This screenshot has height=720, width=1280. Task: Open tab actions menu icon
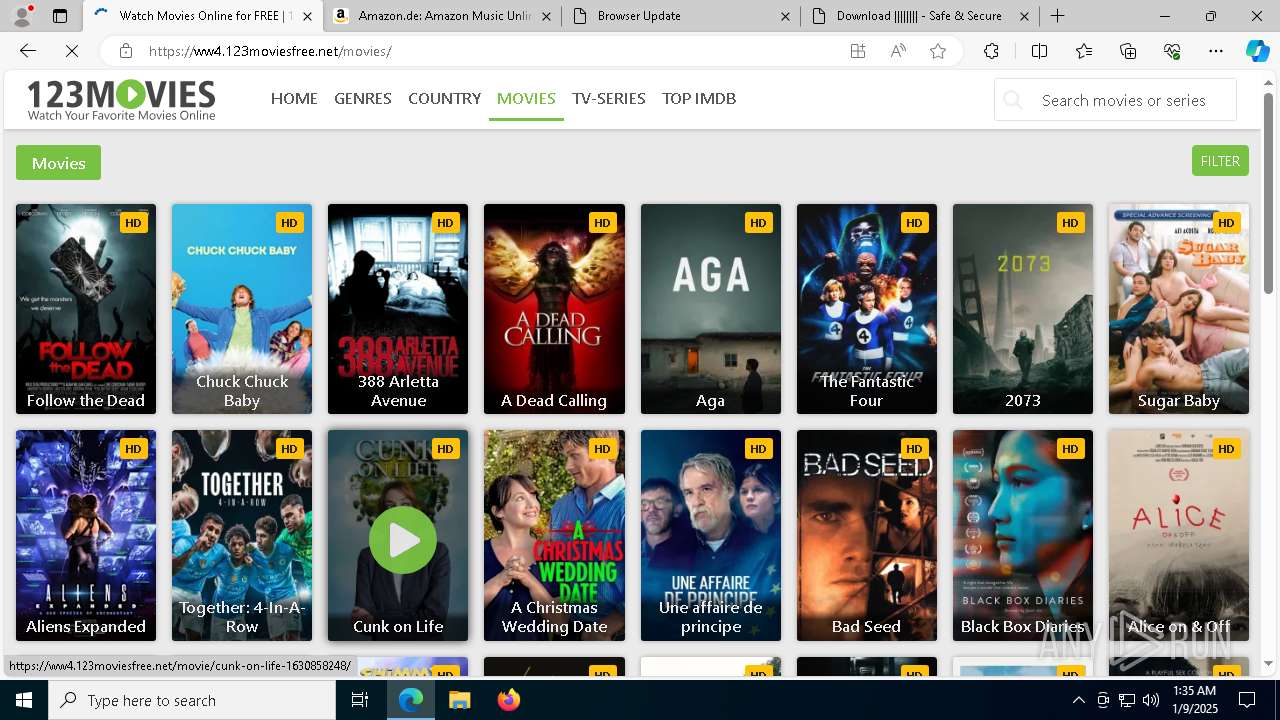coord(60,16)
